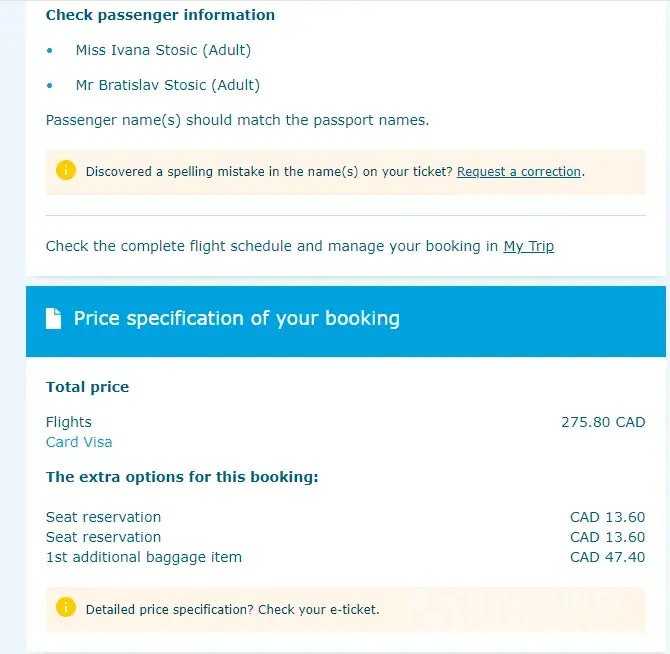
Task: Select passenger Miss Ivana Stosic (Adult)
Action: pyautogui.click(x=163, y=50)
